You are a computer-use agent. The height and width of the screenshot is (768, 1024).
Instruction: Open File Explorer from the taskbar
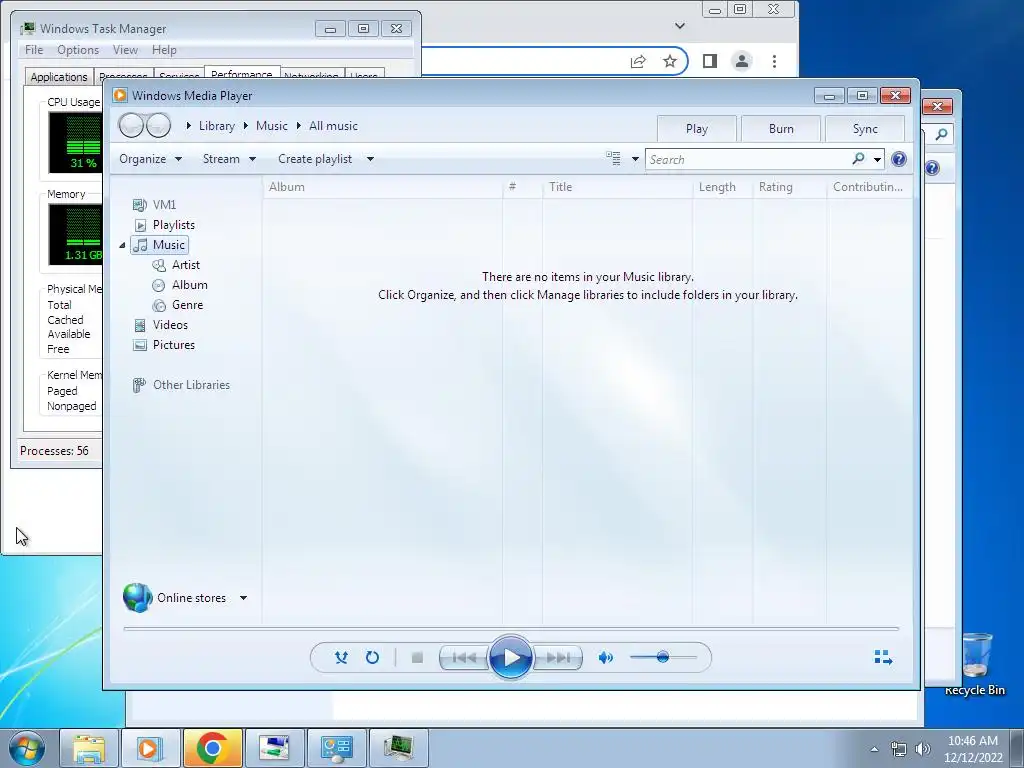(89, 748)
